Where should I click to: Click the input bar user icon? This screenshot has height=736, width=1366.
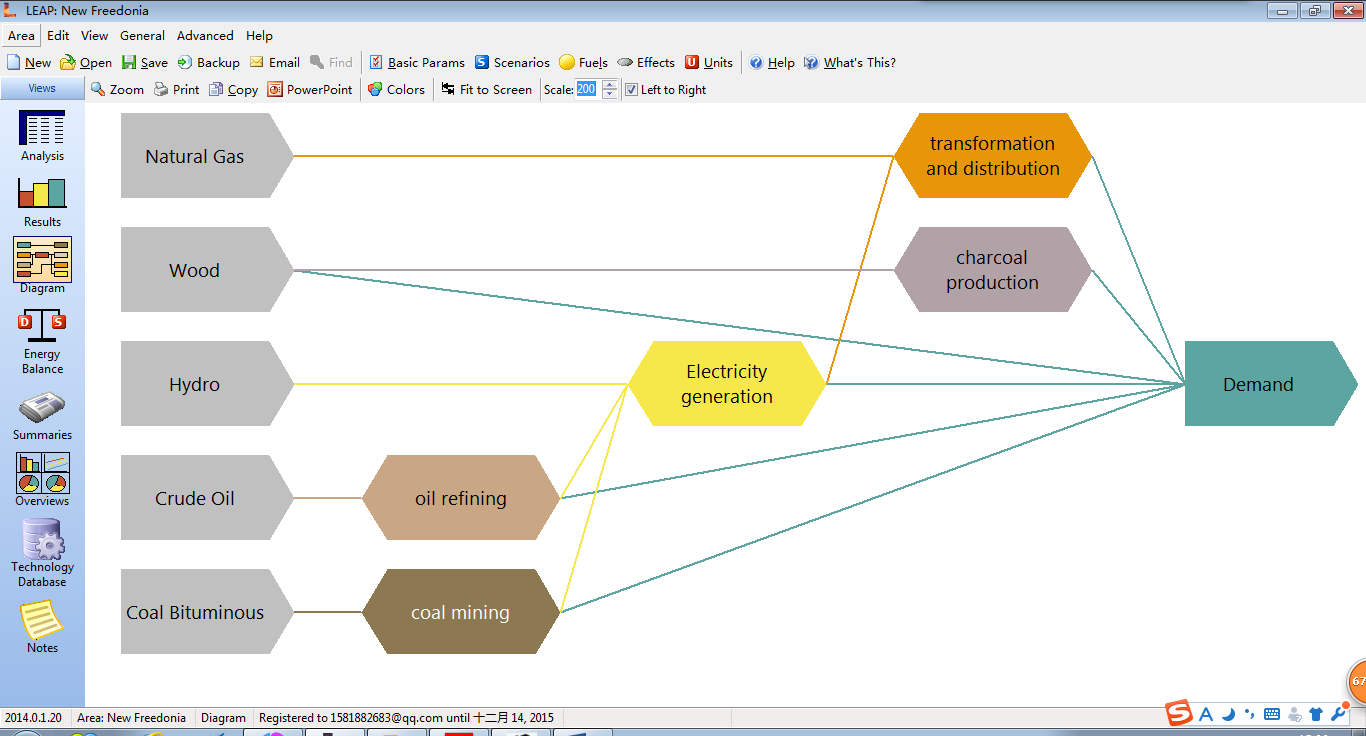coord(1295,714)
